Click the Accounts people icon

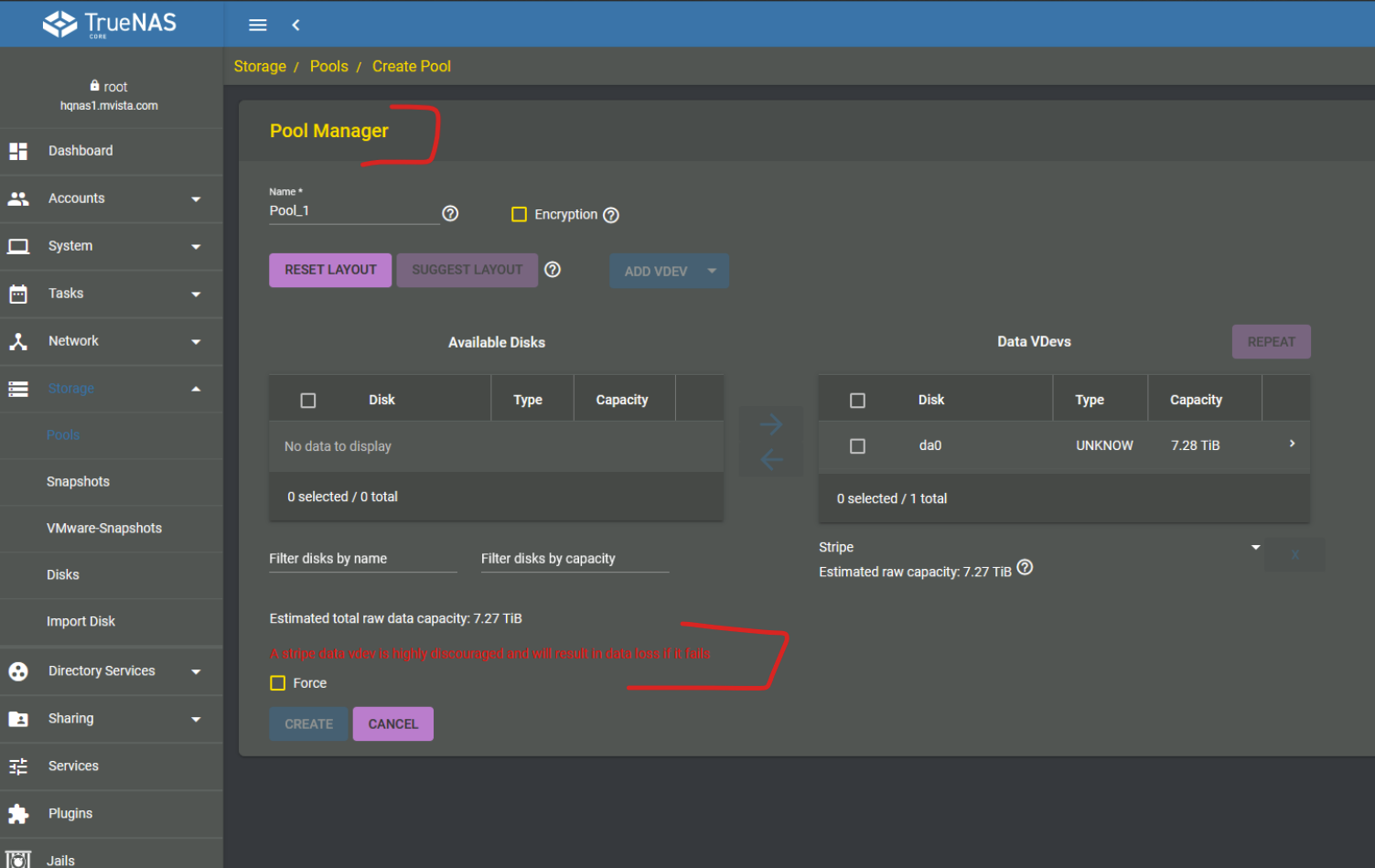click(18, 198)
